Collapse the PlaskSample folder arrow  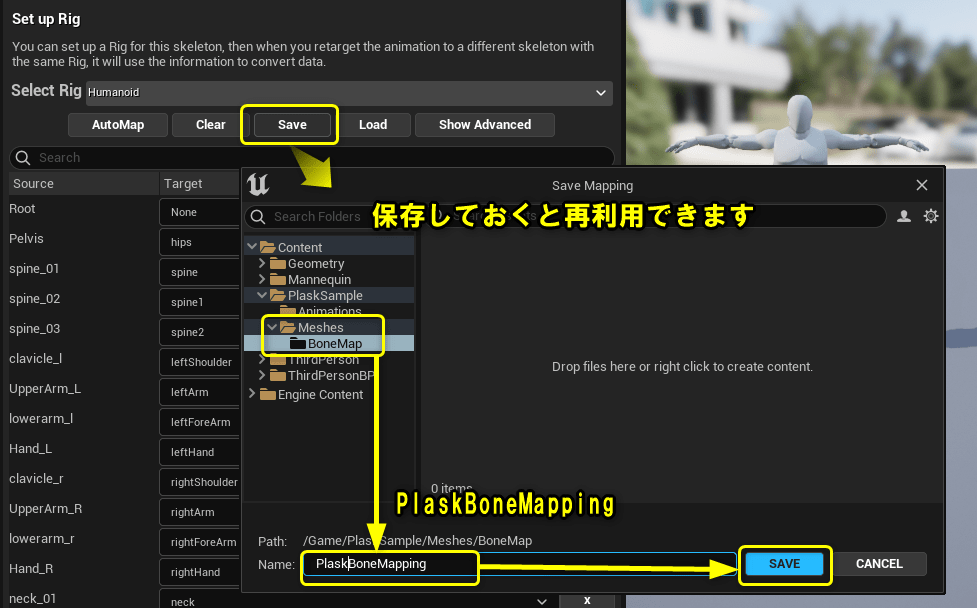262,295
